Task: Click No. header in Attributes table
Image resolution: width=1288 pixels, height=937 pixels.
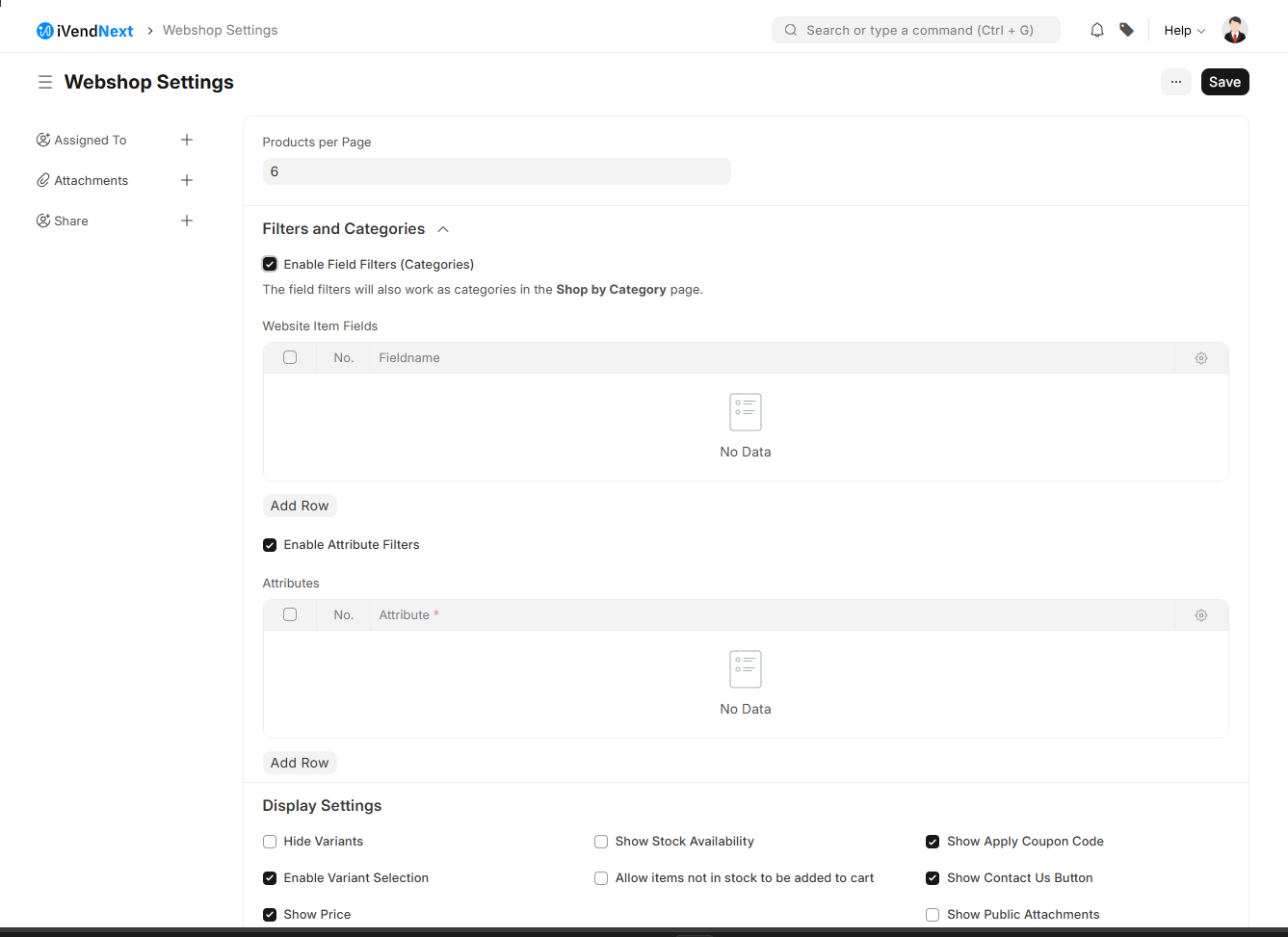Action: (x=344, y=614)
